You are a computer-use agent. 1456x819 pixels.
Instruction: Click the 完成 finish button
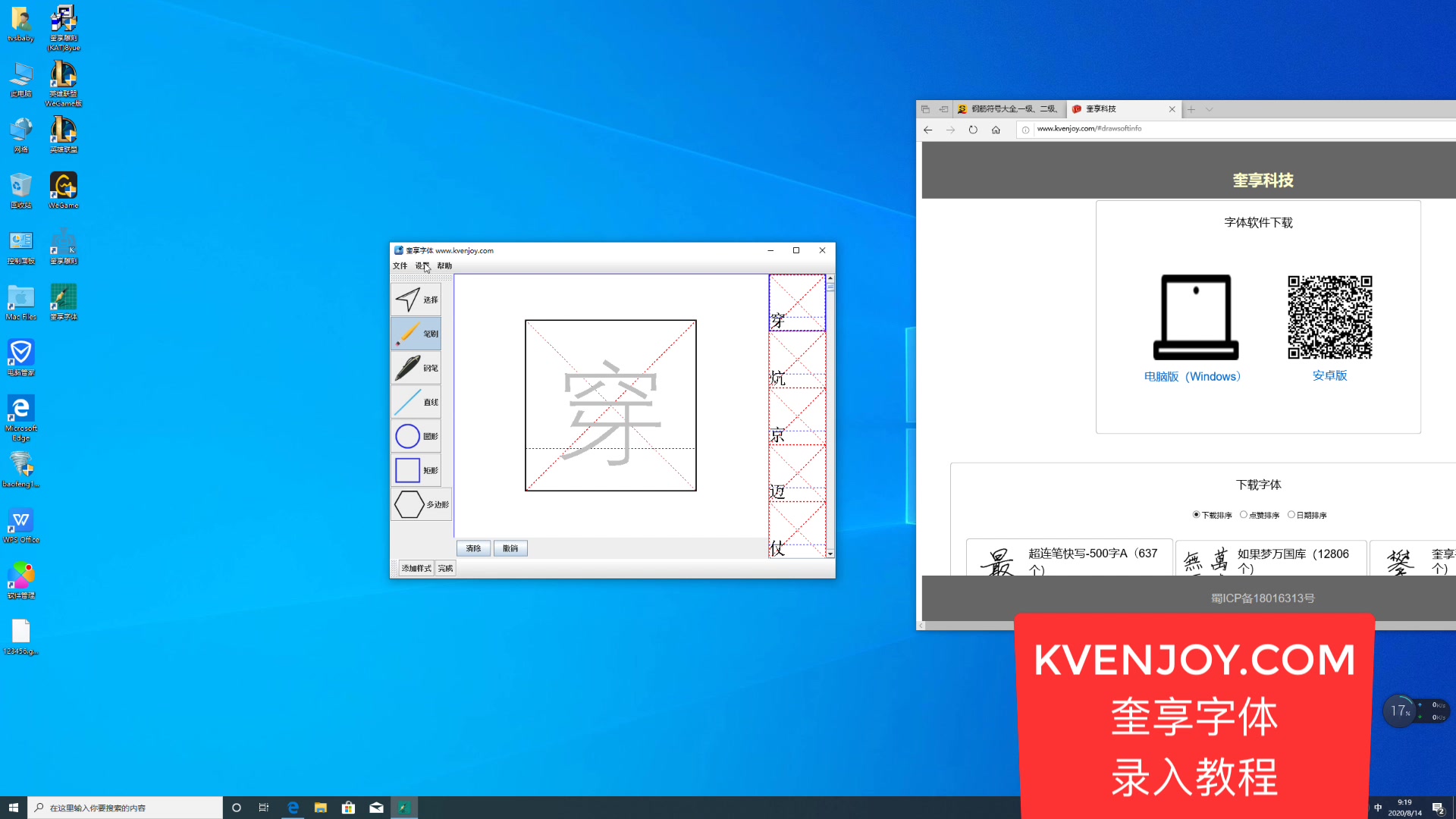(x=445, y=568)
